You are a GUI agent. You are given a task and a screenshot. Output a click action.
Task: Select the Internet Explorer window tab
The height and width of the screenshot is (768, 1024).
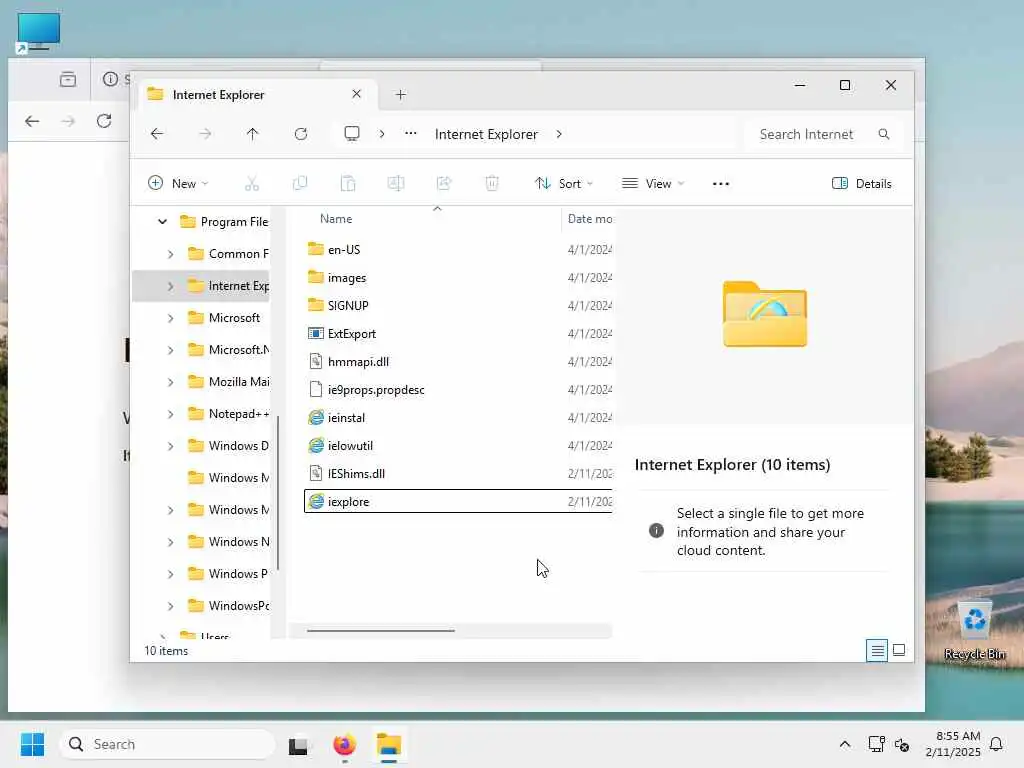tap(256, 95)
